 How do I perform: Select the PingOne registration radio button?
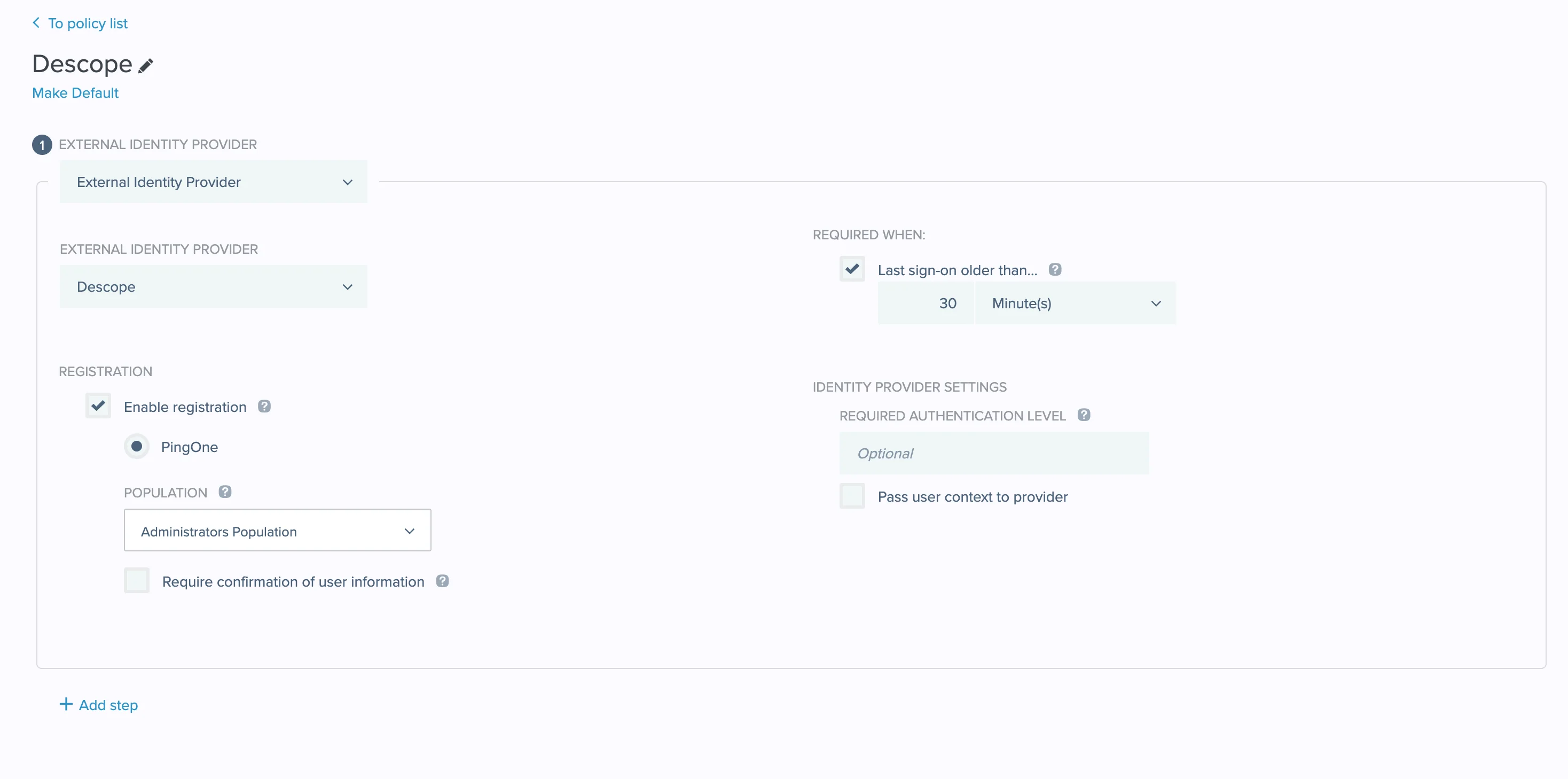click(137, 446)
